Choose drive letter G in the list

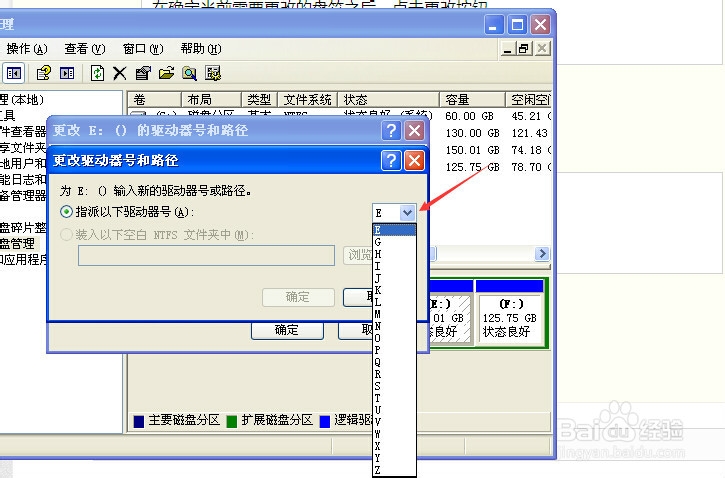394,242
